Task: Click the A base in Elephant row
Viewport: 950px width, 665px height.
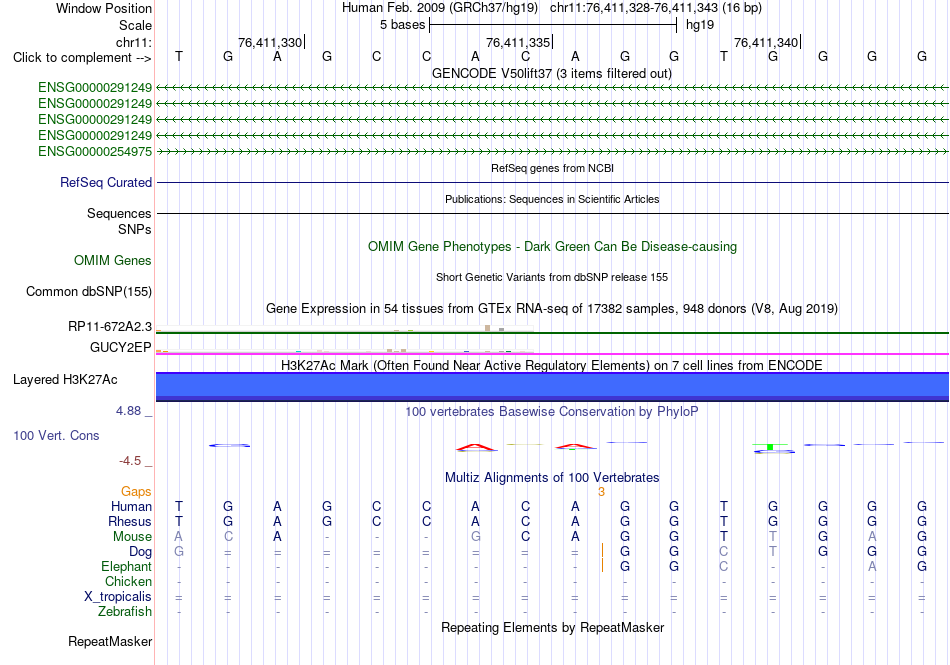Action: coord(872,566)
